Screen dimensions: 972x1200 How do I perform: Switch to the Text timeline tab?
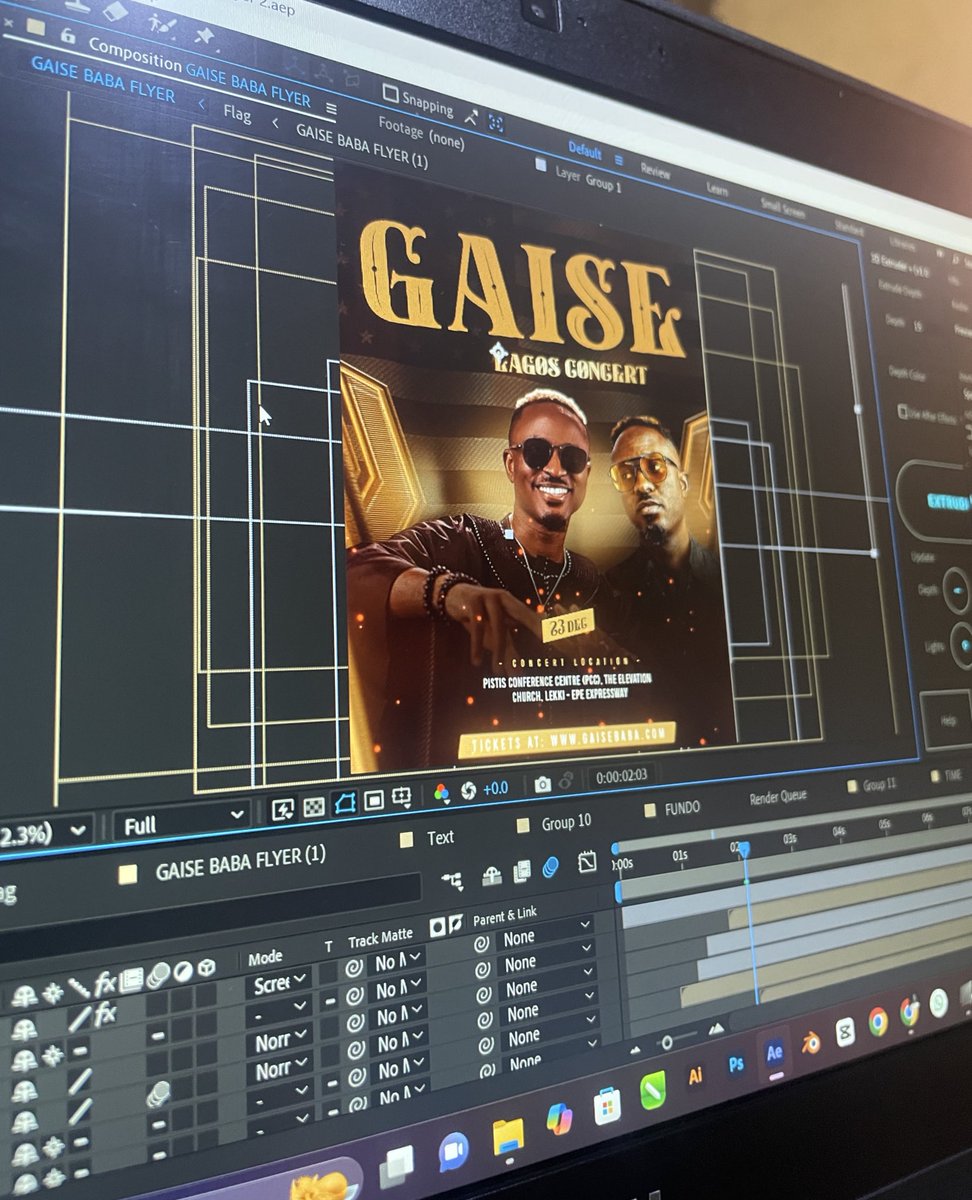tap(439, 838)
